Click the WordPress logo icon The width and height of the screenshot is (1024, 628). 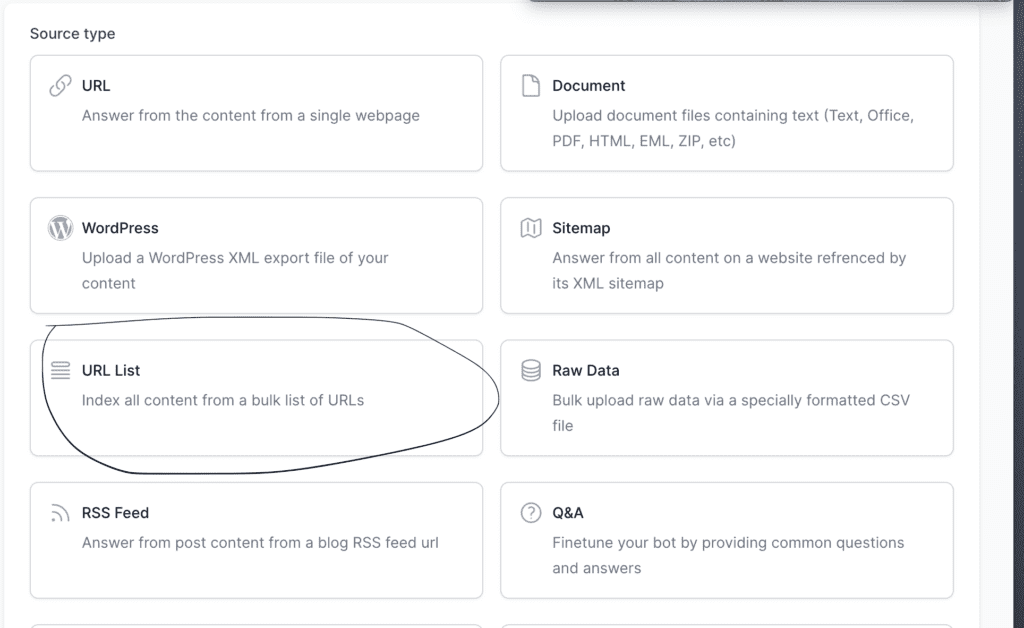[x=60, y=228]
